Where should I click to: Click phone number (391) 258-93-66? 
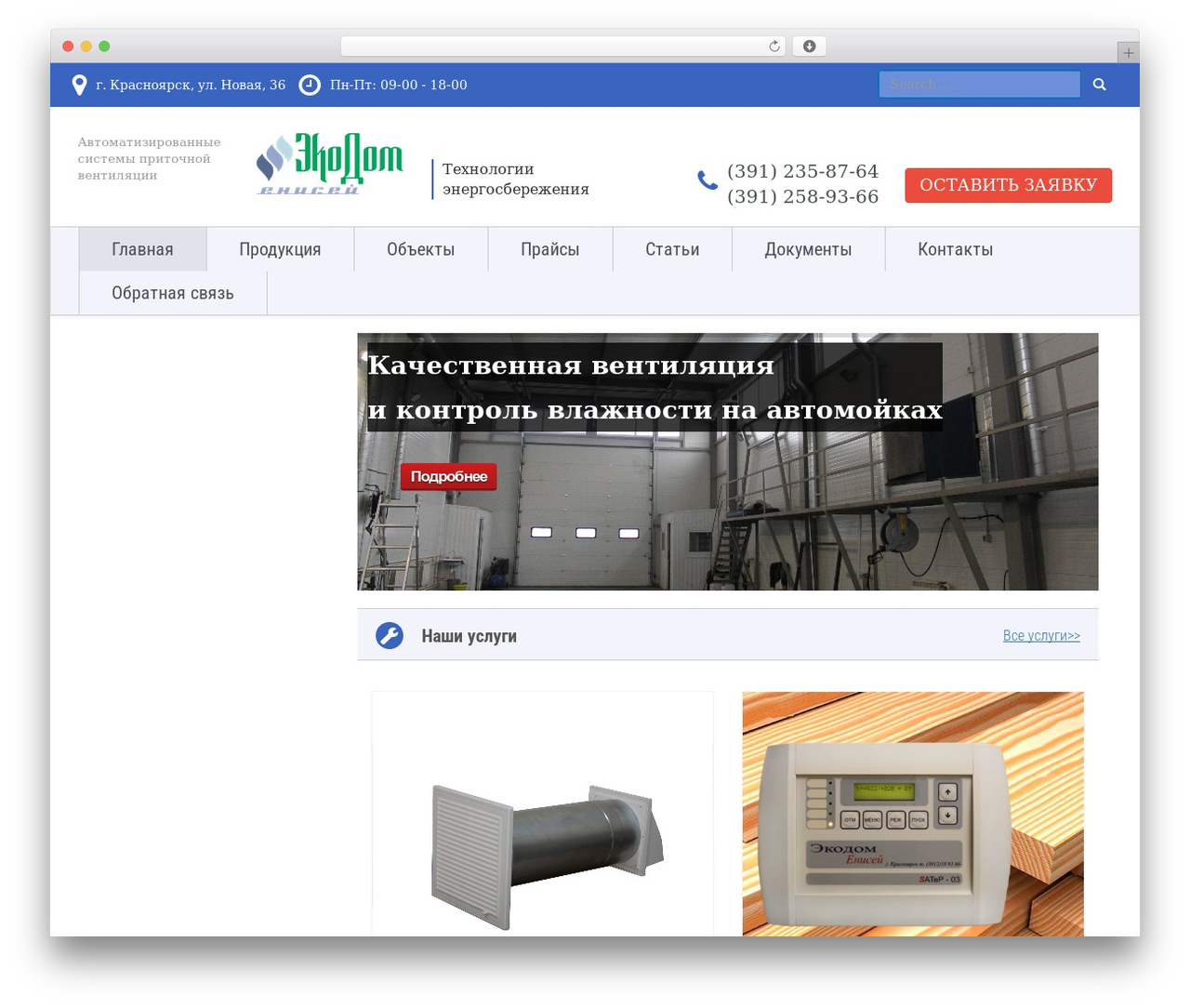coord(803,196)
